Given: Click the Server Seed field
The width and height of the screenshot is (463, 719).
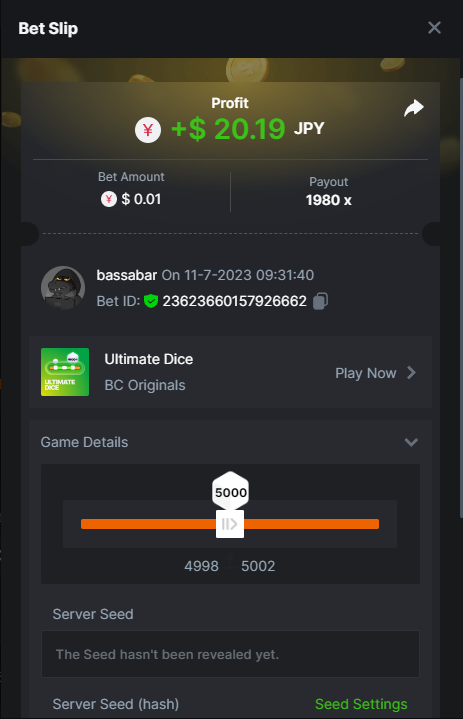Looking at the screenshot, I should click(230, 654).
